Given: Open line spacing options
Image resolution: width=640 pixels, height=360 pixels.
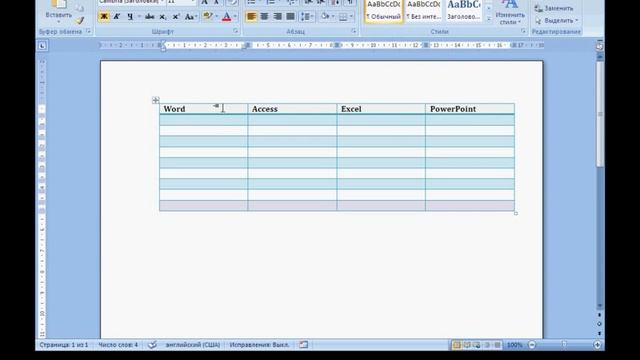Looking at the screenshot, I should [307, 17].
